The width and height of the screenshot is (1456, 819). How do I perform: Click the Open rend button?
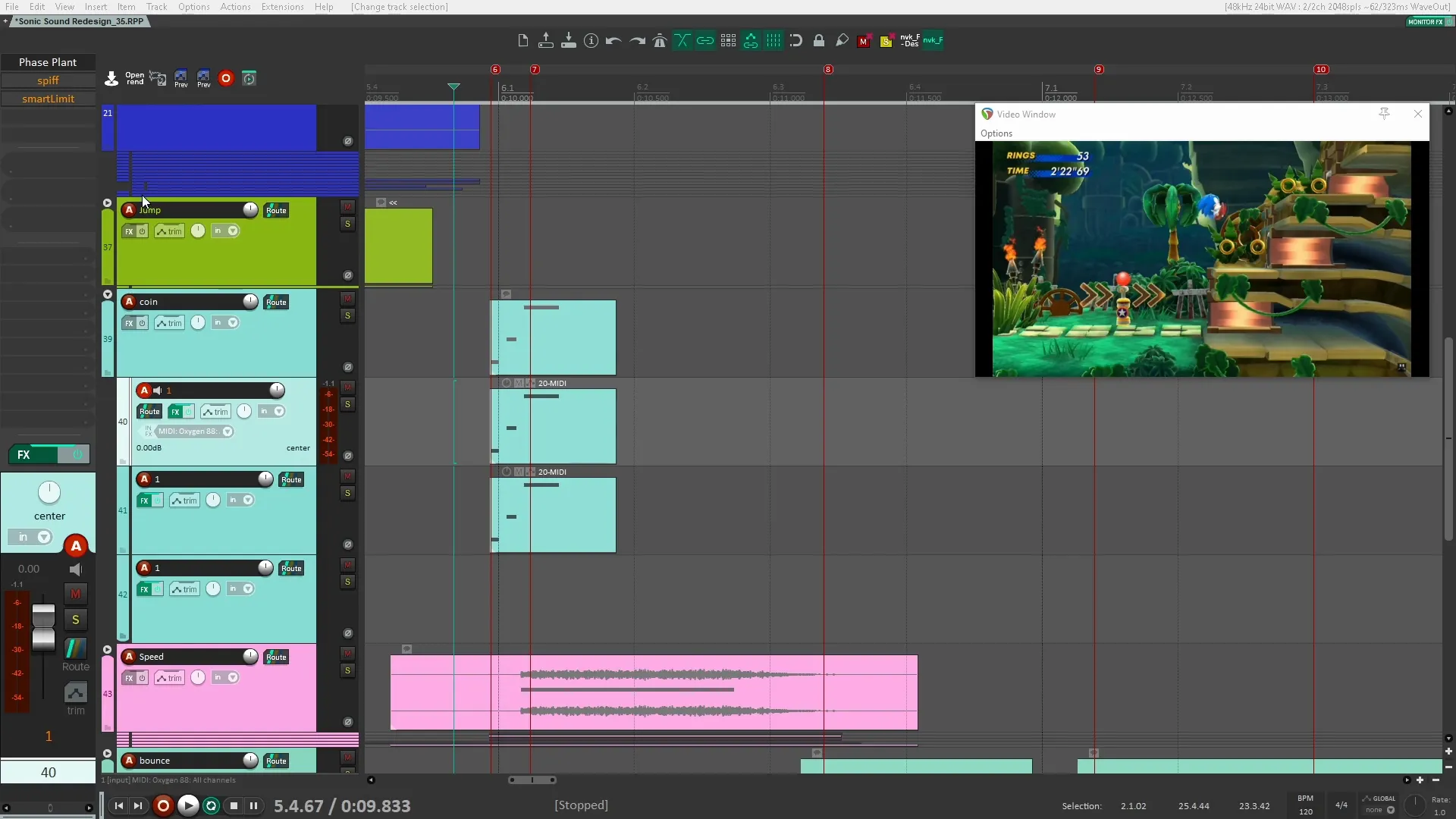click(135, 78)
